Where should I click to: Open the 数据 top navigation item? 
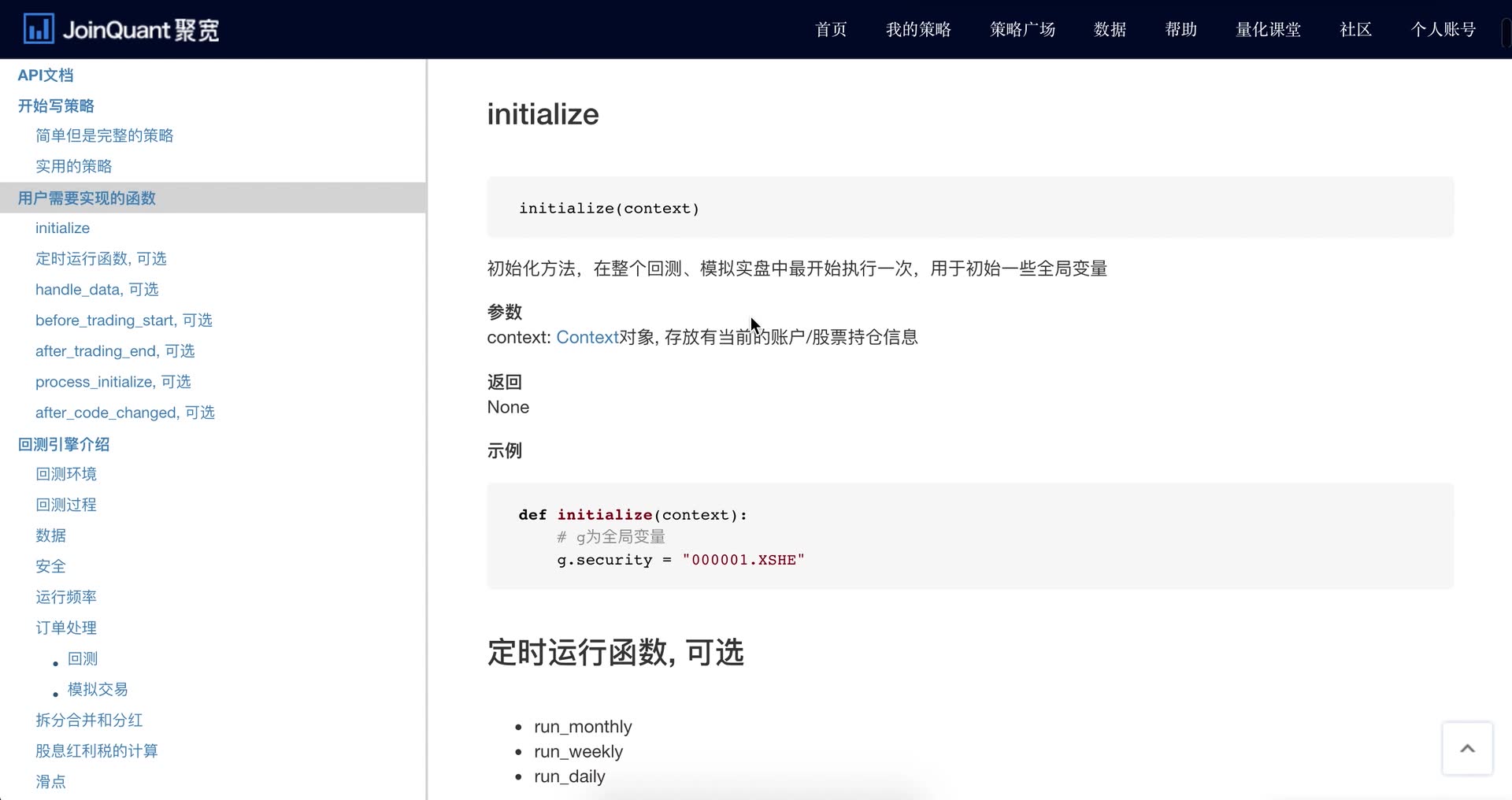pos(1110,29)
